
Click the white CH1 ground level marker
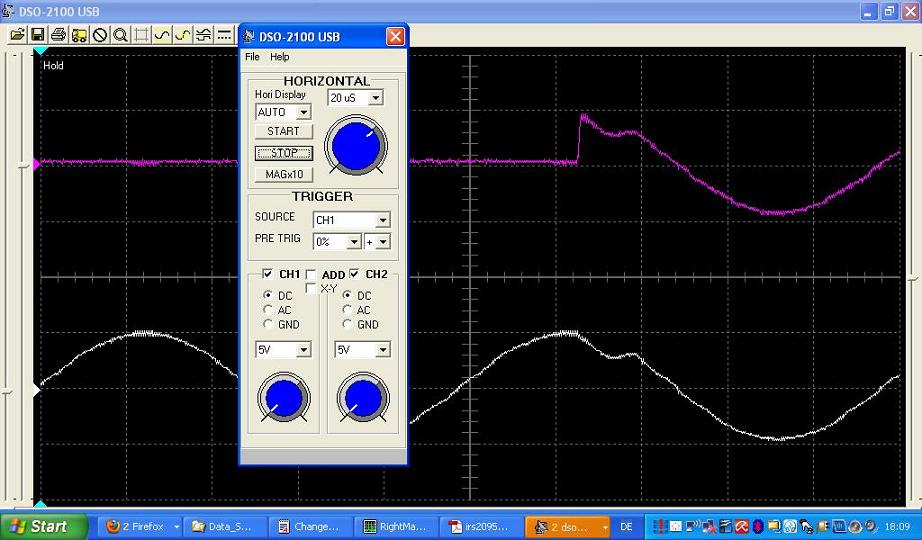tap(36, 390)
